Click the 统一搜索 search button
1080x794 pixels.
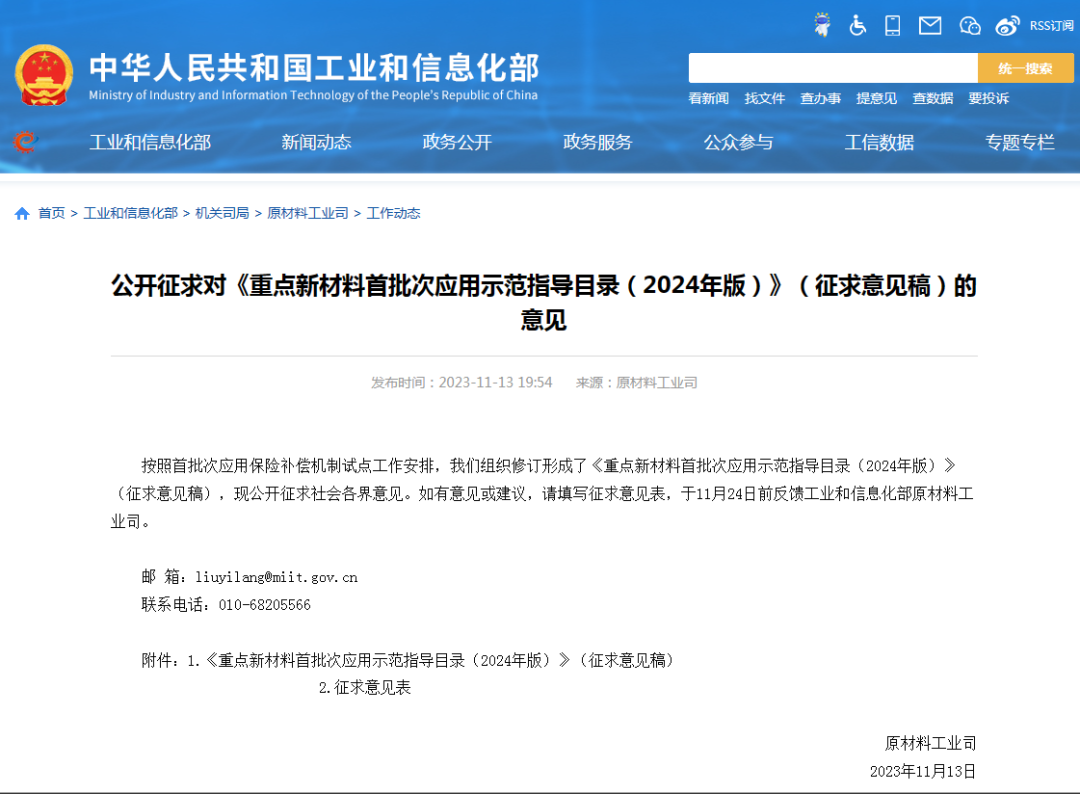pos(1026,68)
